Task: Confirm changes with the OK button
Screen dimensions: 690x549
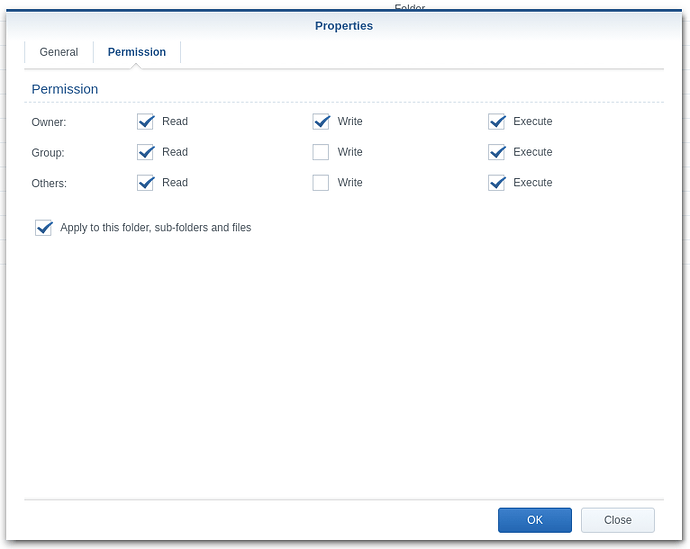Action: pyautogui.click(x=535, y=520)
